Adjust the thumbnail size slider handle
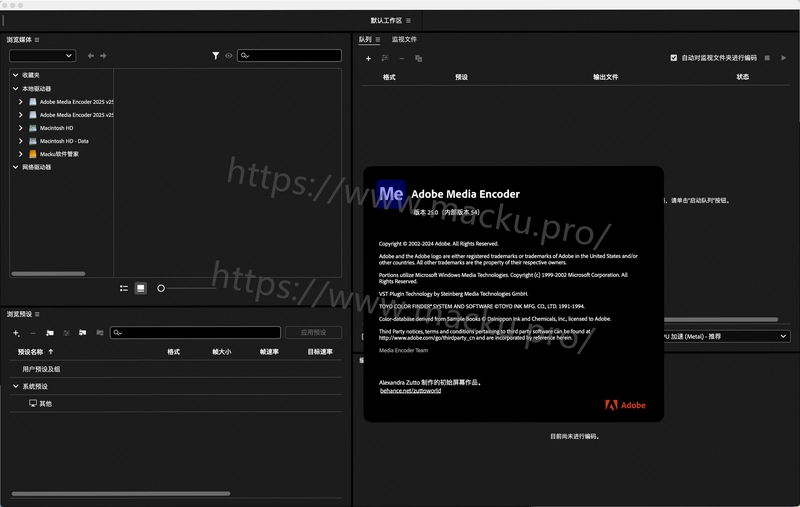Screen dimensions: 800x507 tap(161, 288)
